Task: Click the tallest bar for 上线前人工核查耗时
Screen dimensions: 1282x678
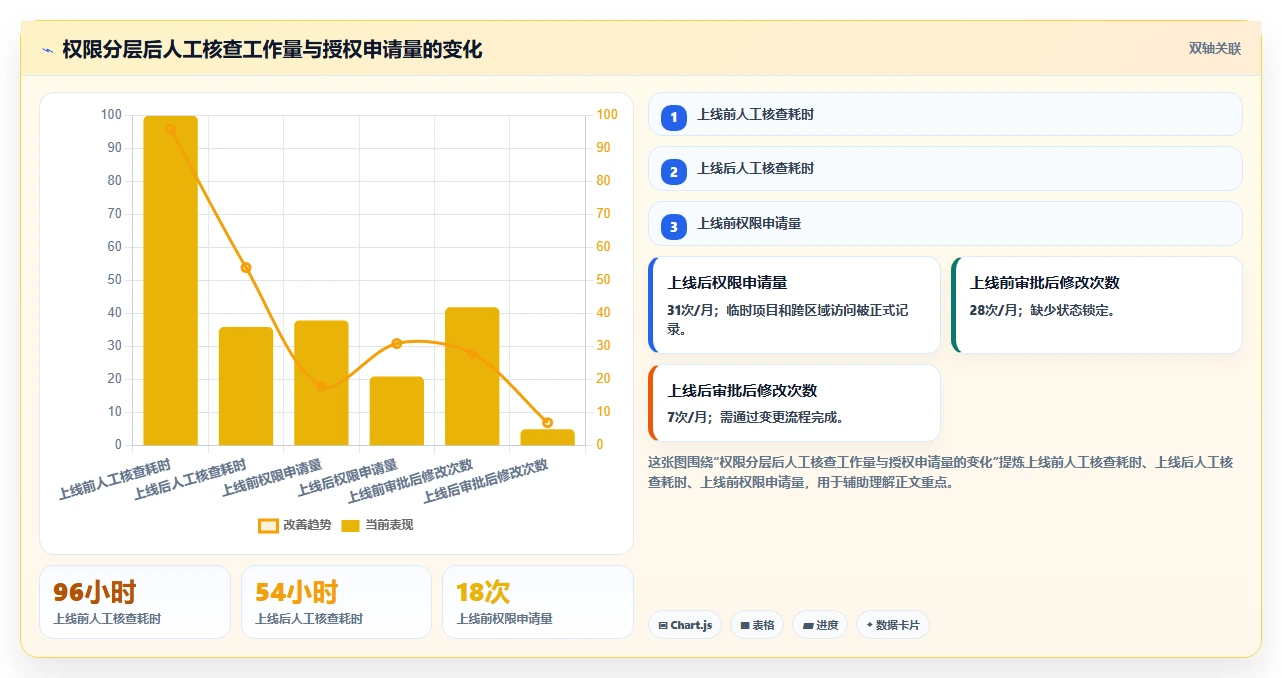Action: point(170,281)
